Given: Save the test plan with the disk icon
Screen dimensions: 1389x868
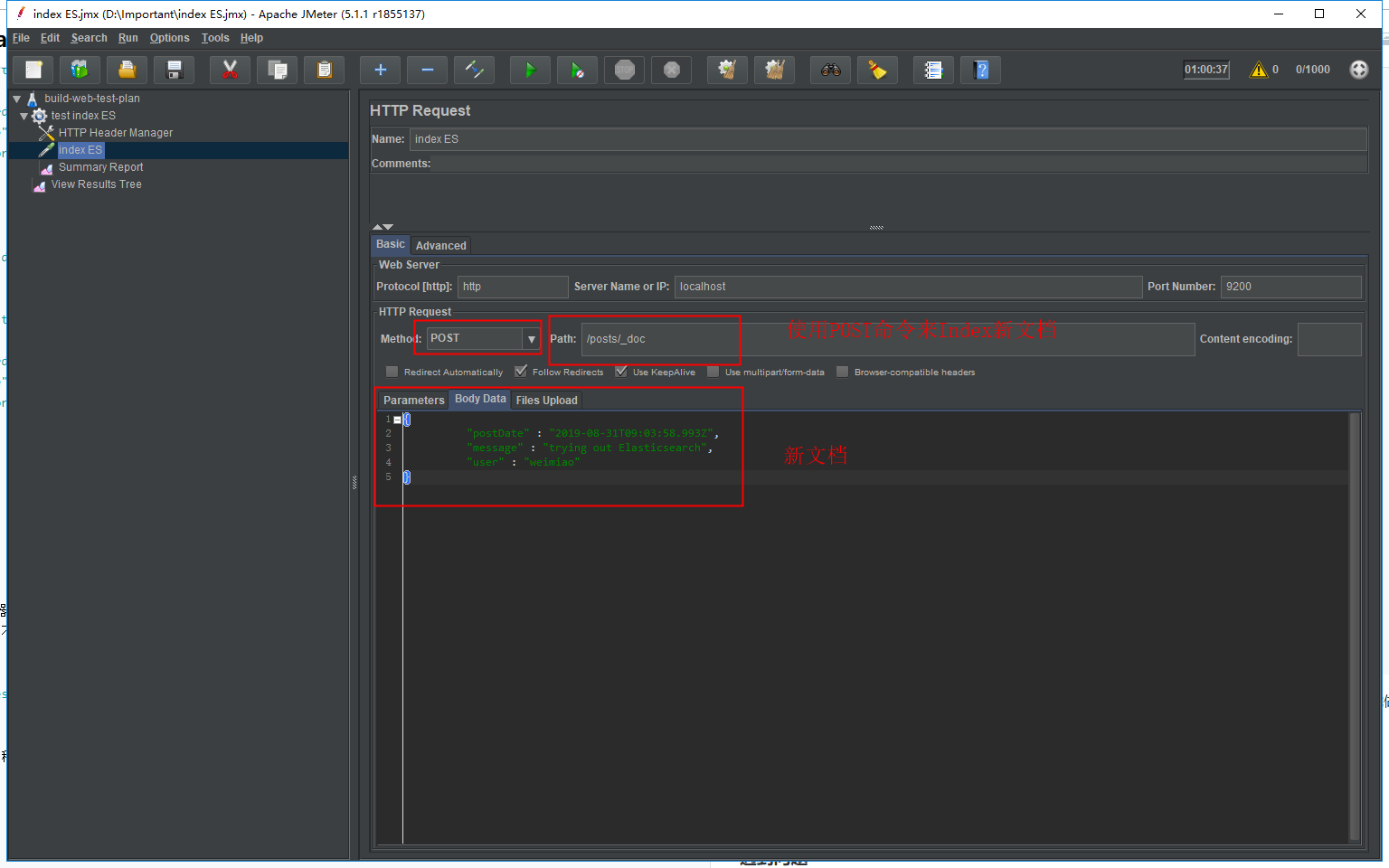Looking at the screenshot, I should 175,70.
